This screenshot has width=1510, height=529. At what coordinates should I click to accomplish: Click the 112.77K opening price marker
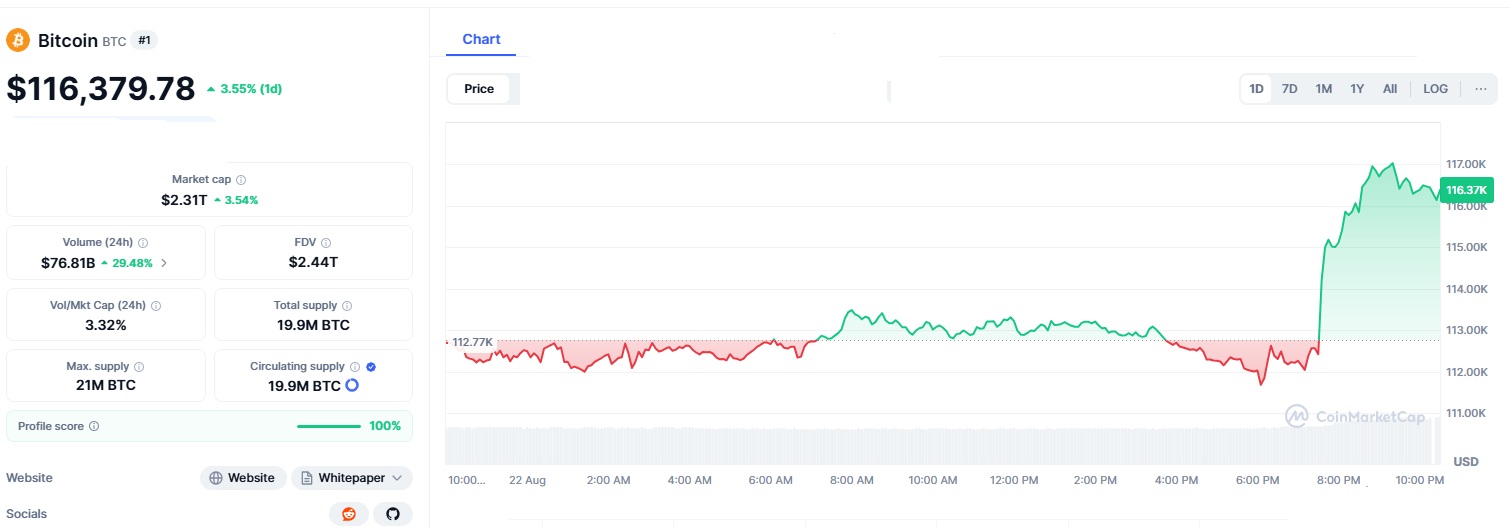pyautogui.click(x=471, y=342)
